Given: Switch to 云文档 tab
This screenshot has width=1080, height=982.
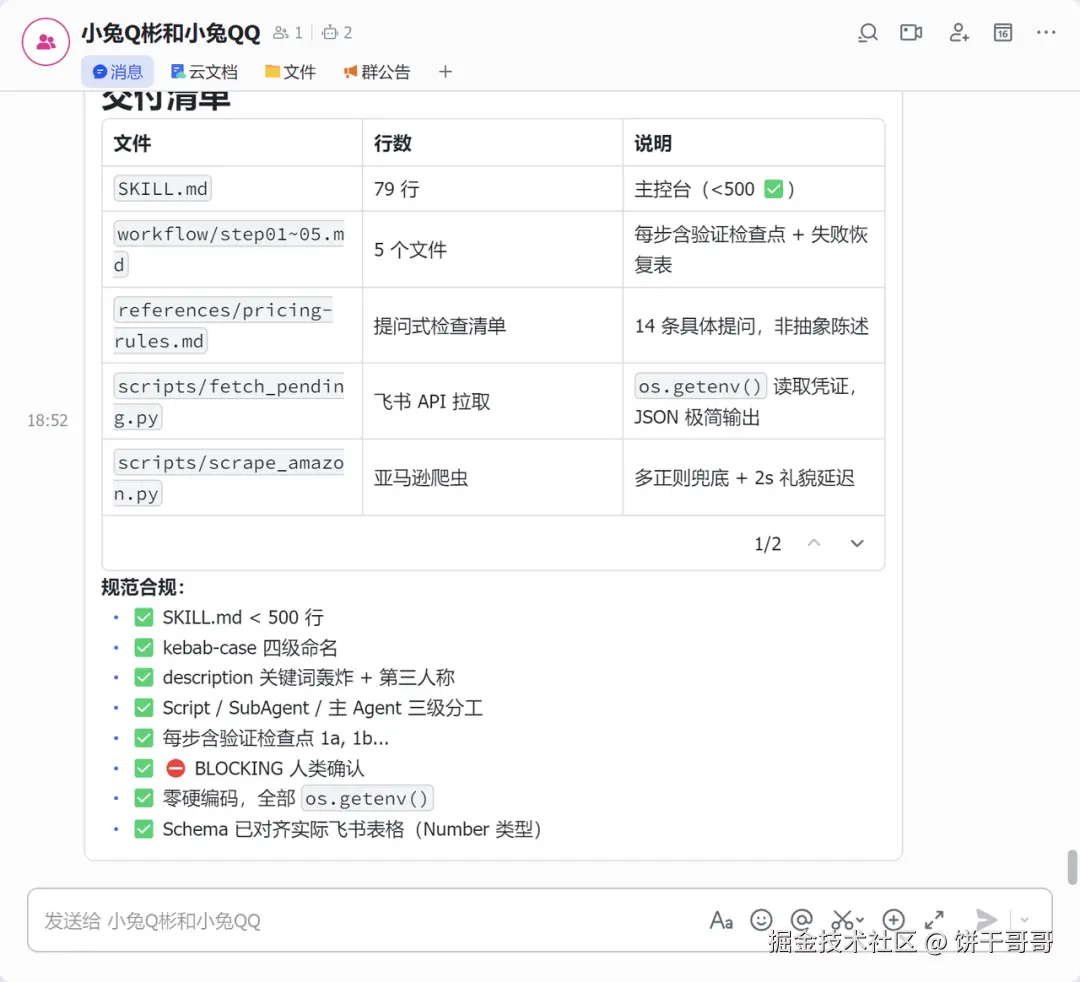Looking at the screenshot, I should tap(204, 72).
